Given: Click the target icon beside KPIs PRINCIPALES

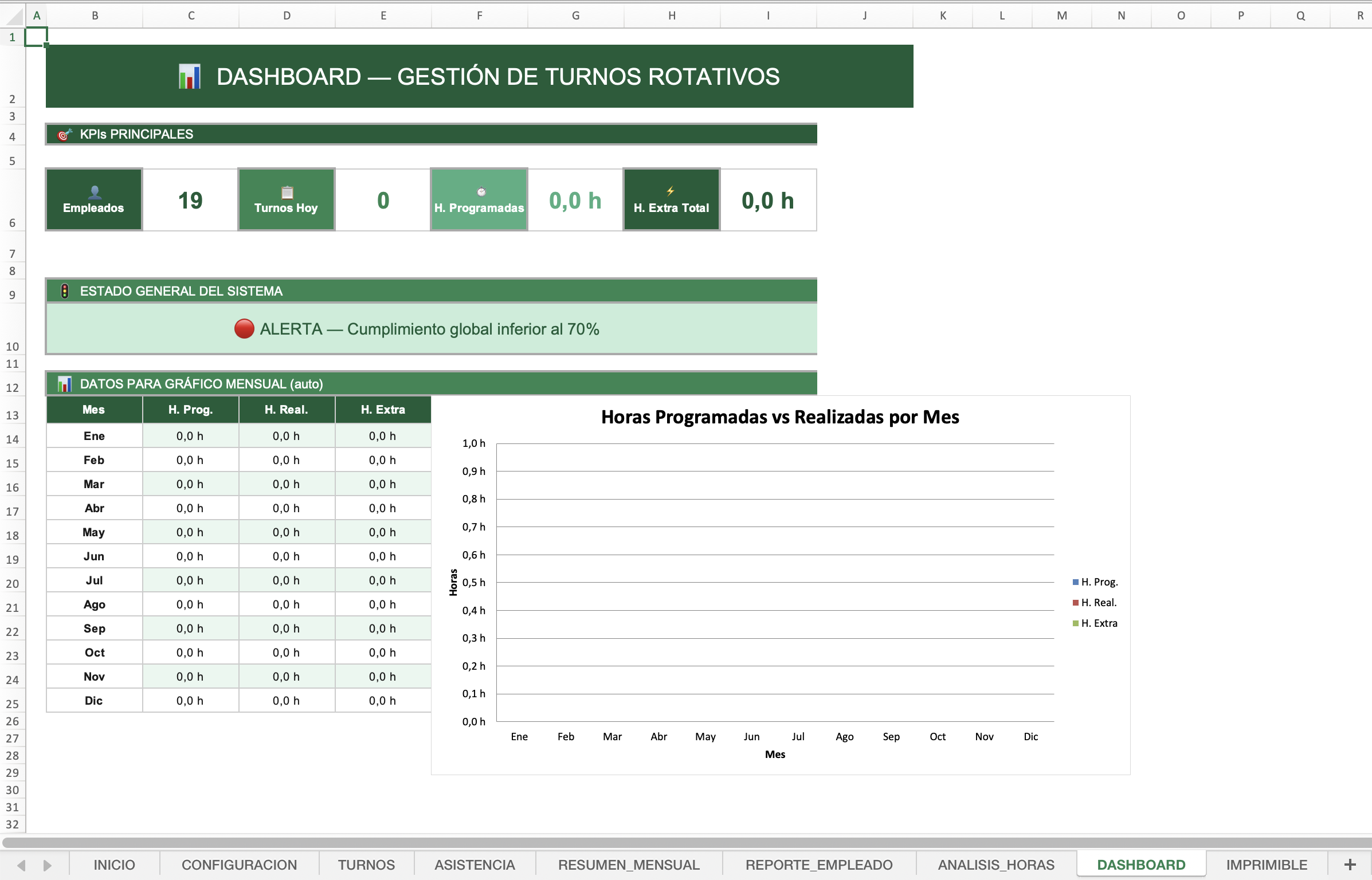Looking at the screenshot, I should [65, 135].
